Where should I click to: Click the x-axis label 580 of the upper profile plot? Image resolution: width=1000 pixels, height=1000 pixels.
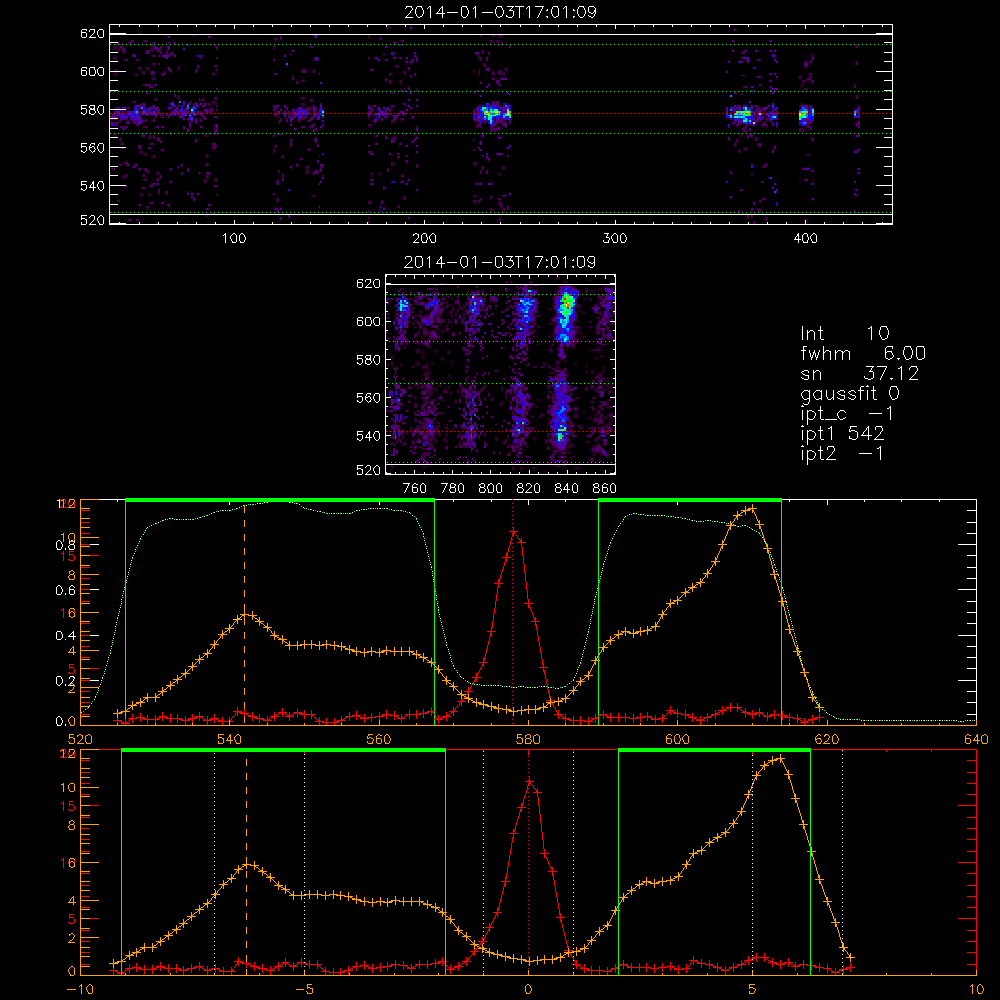pos(528,739)
